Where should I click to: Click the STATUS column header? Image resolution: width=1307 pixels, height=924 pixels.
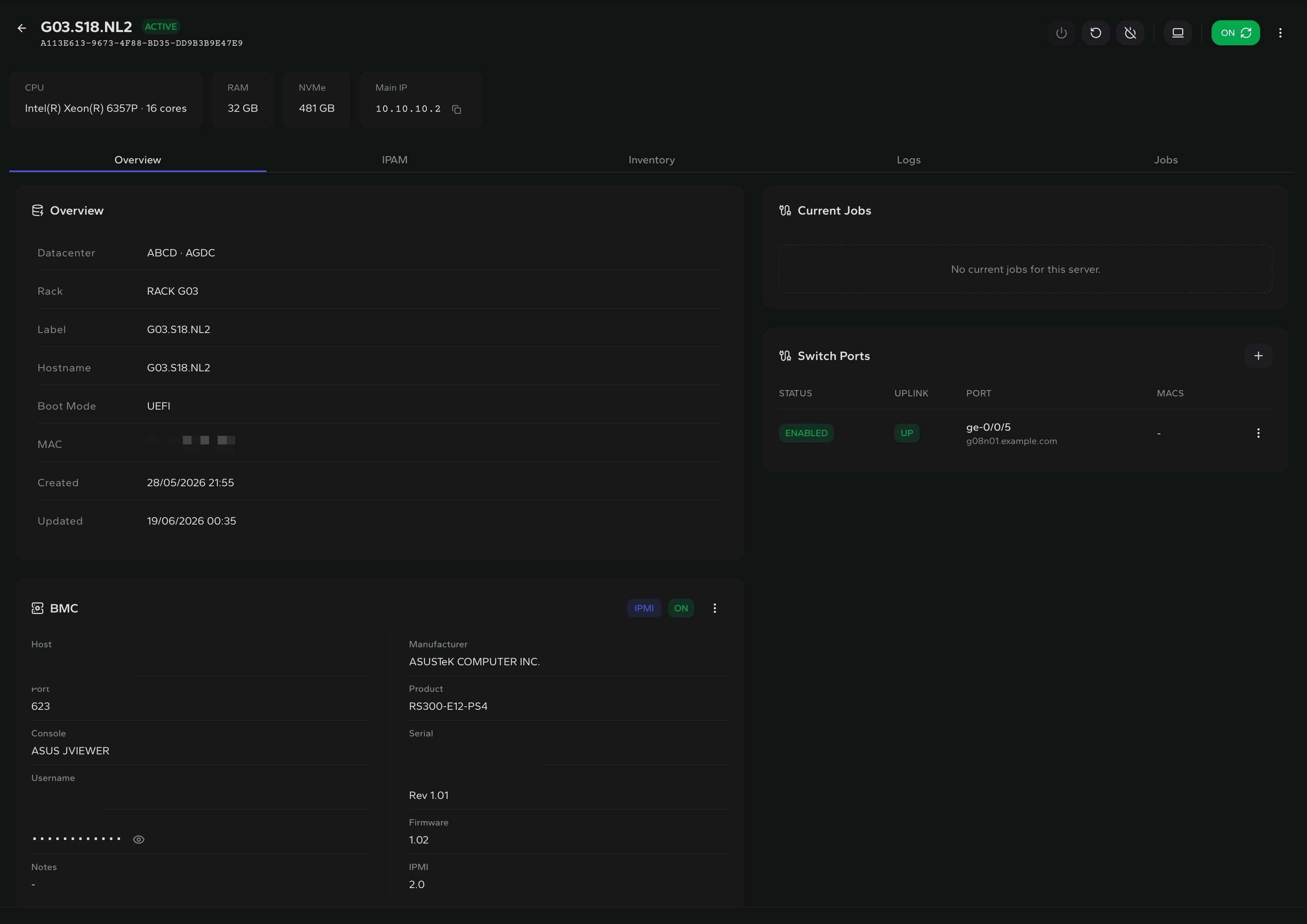point(795,393)
